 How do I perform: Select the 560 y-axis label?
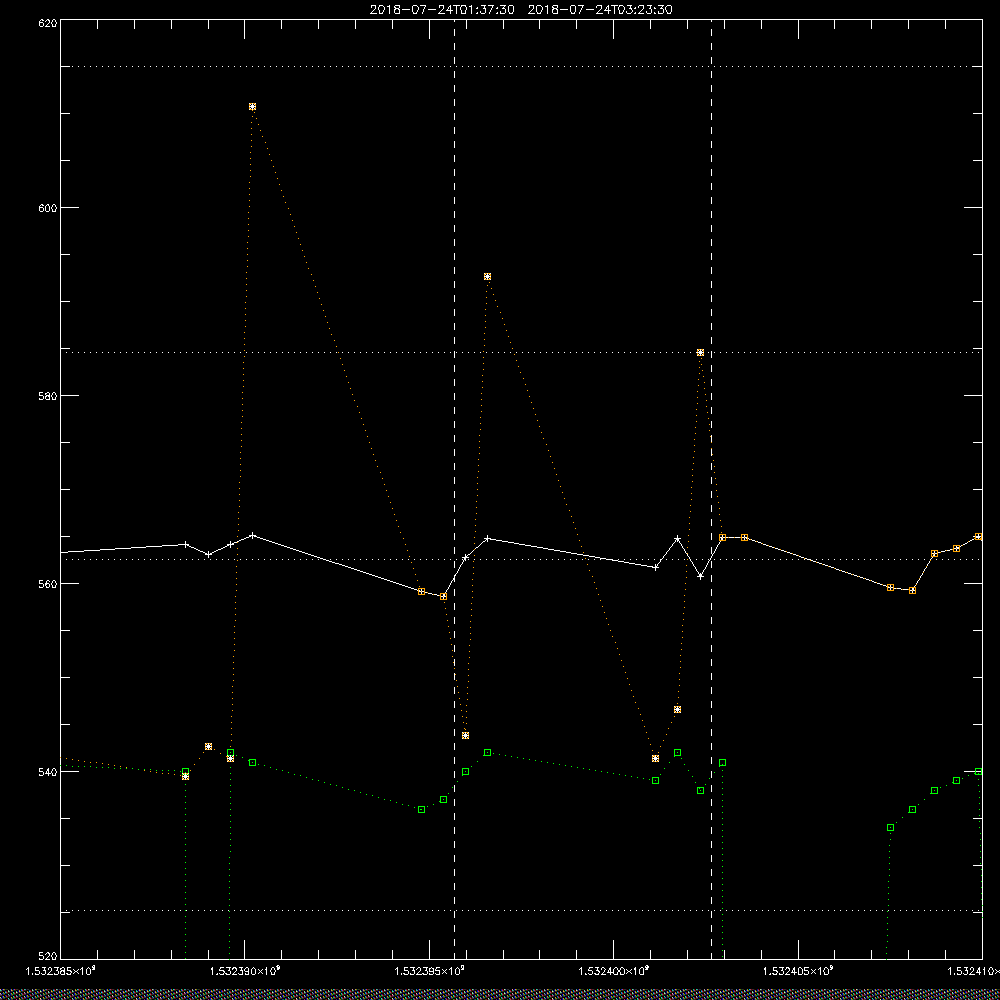tap(48, 584)
